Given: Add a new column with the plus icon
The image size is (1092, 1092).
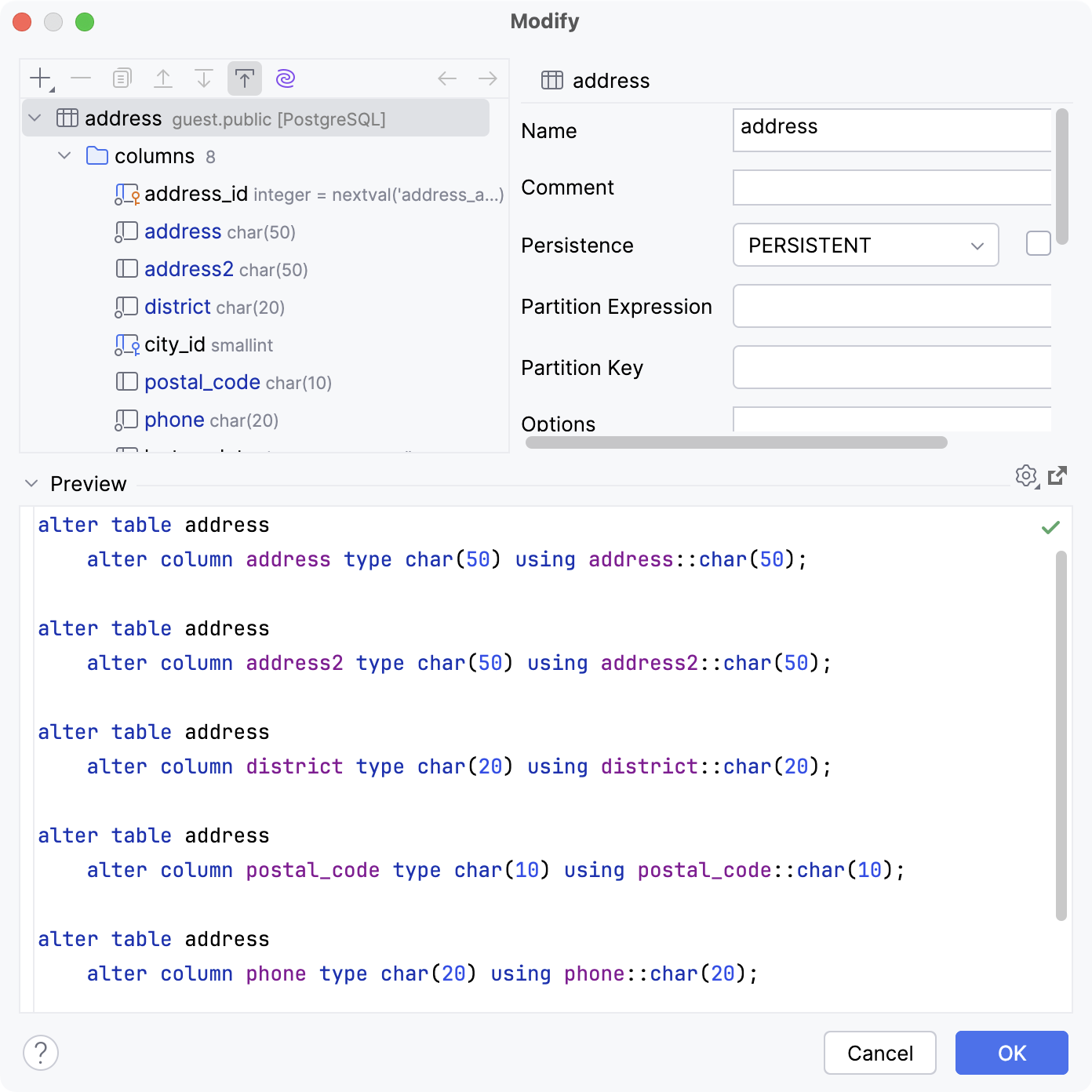Looking at the screenshot, I should click(38, 78).
